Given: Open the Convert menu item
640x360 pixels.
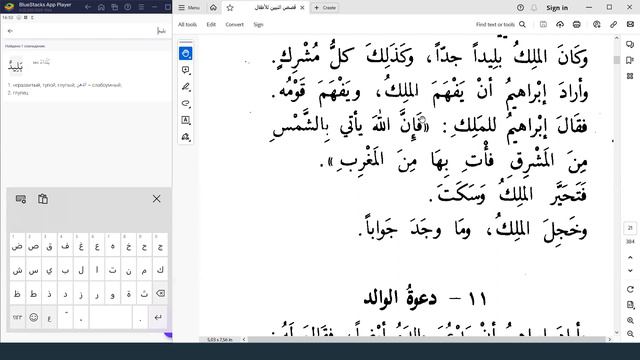Looking at the screenshot, I should click(x=234, y=24).
